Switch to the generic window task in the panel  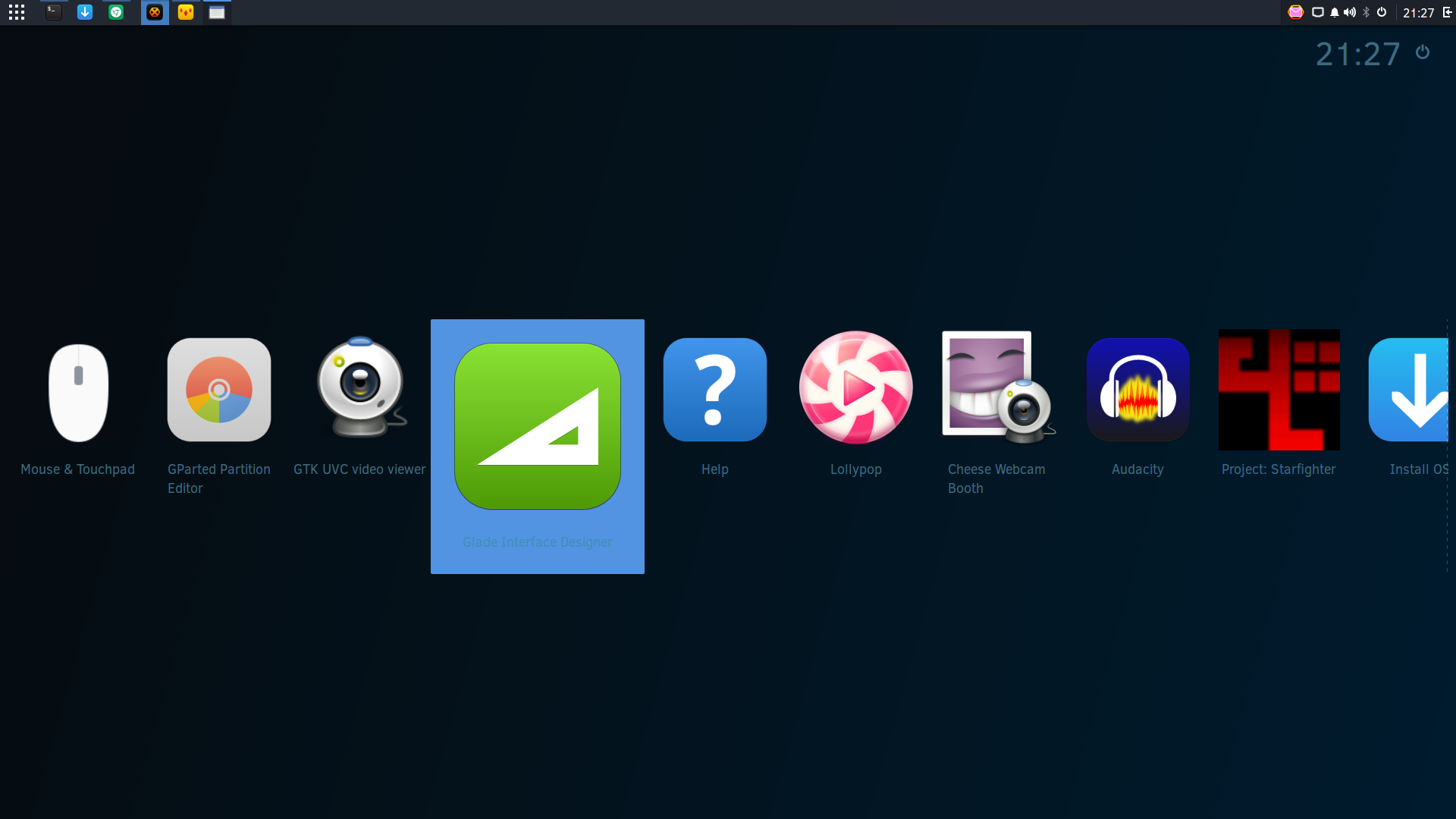217,12
